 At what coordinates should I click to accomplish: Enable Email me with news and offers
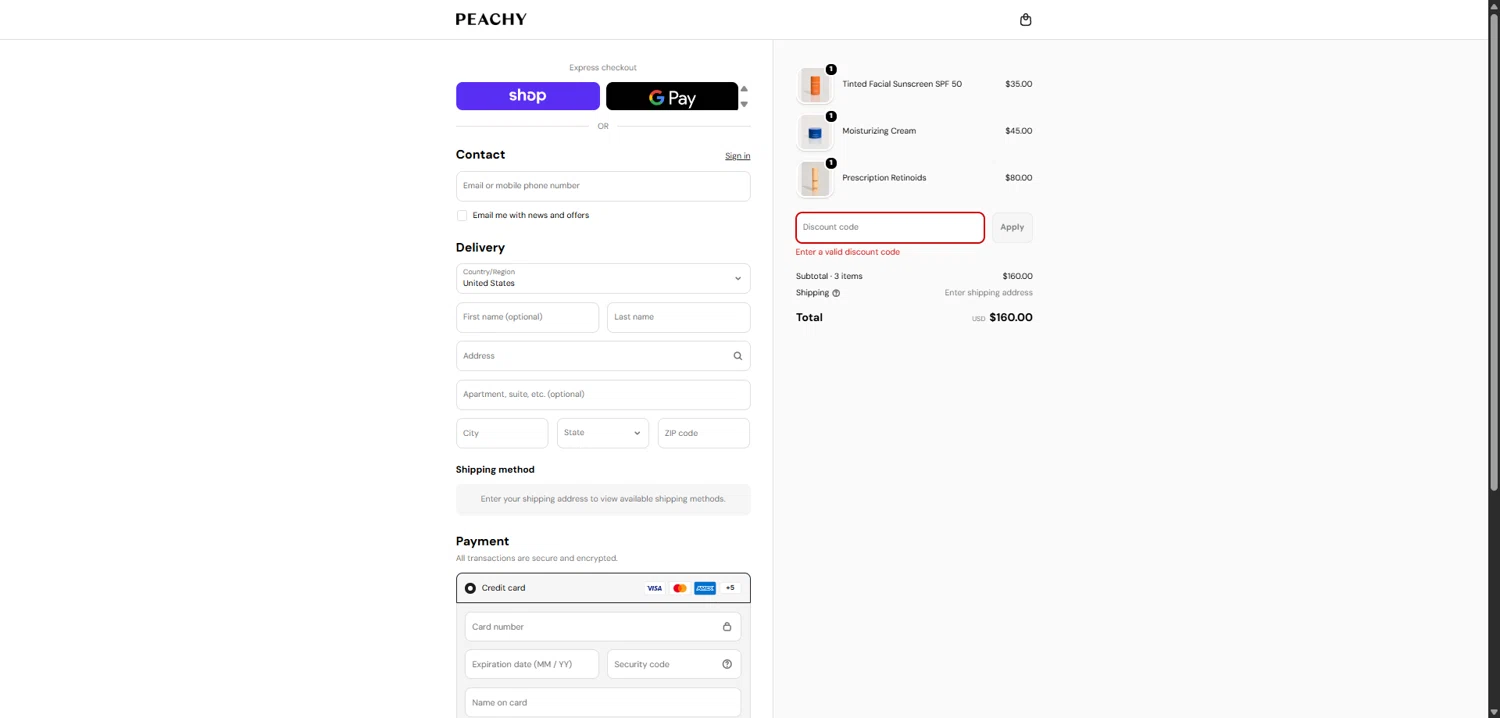(462, 215)
